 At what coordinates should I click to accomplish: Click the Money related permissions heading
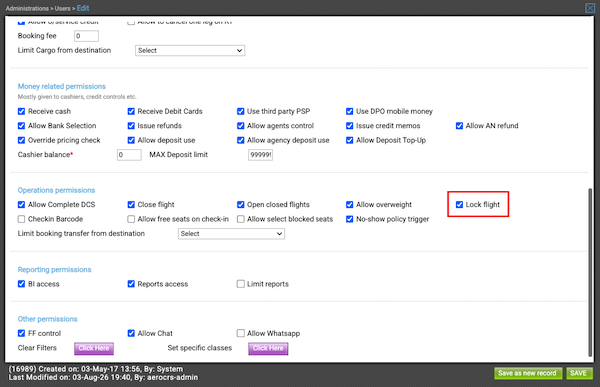[x=62, y=87]
